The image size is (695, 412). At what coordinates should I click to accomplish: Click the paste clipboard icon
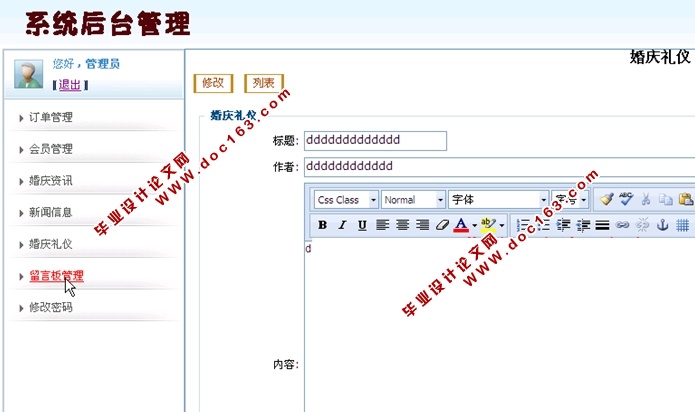click(x=686, y=199)
